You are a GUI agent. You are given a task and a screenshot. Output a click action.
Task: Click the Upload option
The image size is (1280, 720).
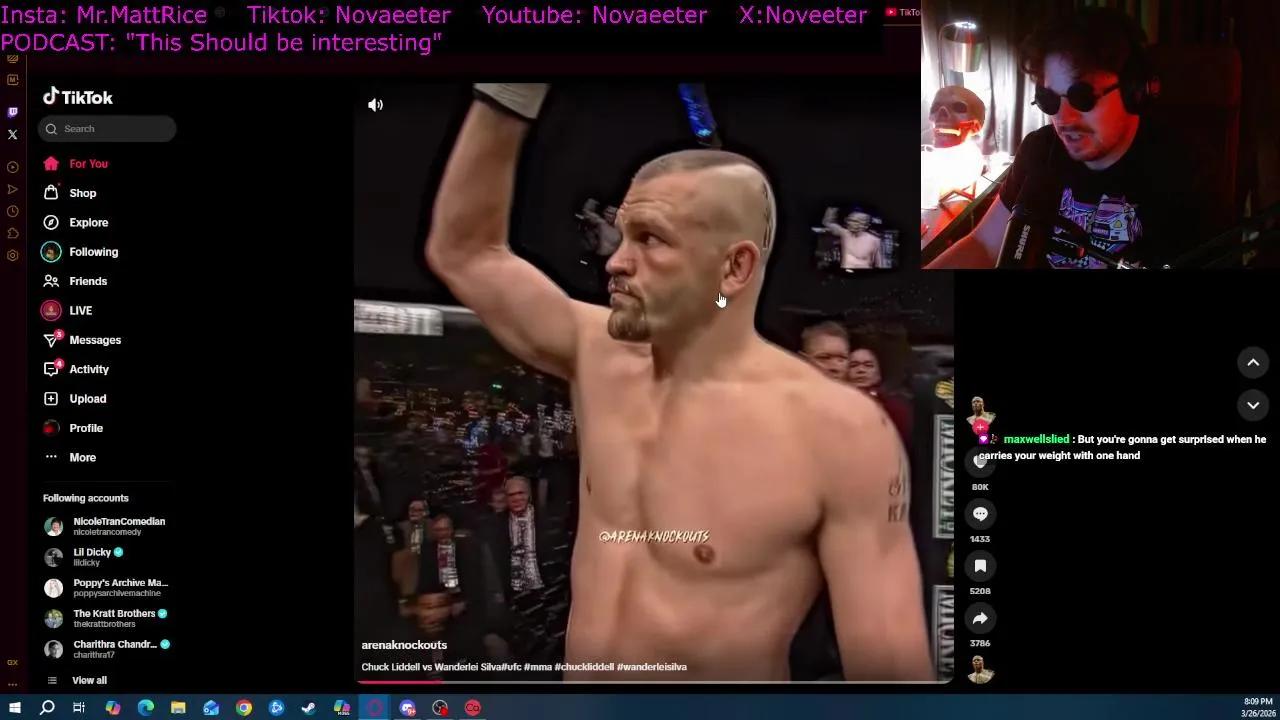[87, 399]
